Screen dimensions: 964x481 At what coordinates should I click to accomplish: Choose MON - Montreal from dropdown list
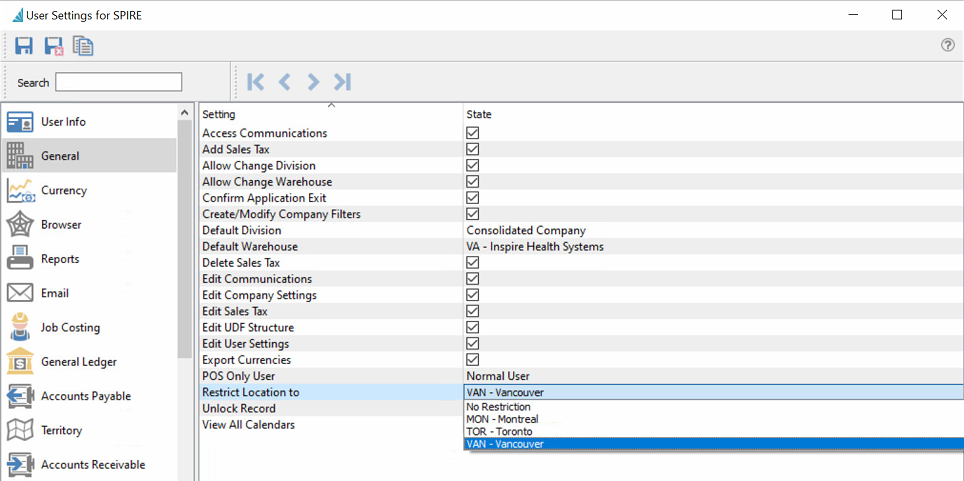[713, 419]
